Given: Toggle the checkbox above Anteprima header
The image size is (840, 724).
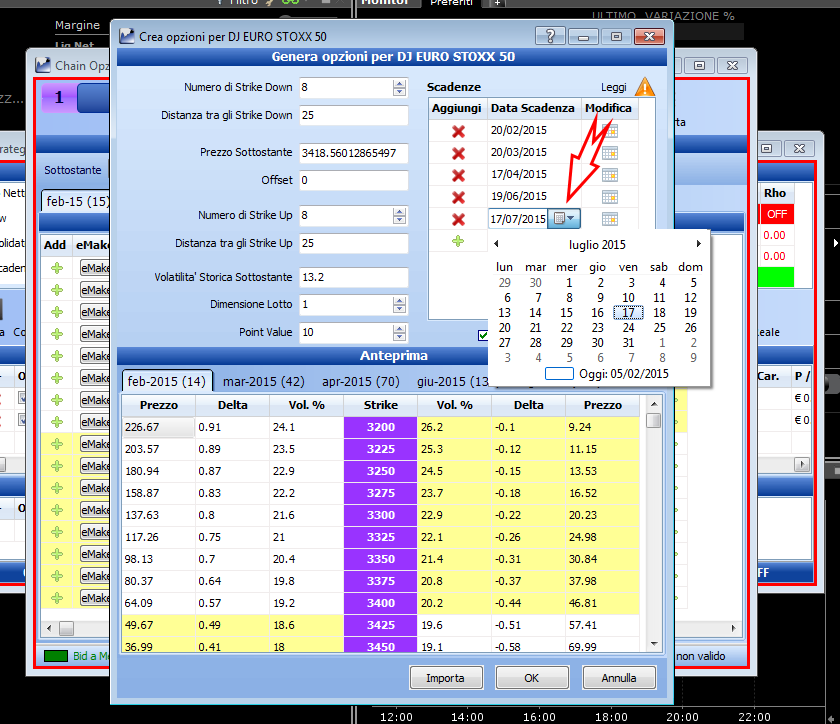Looking at the screenshot, I should (x=483, y=335).
